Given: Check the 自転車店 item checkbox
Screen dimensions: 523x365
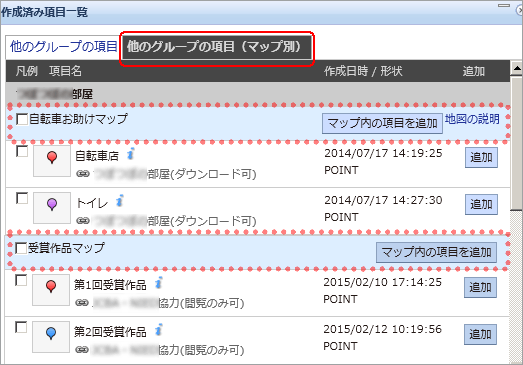Looking at the screenshot, I should click(22, 151).
